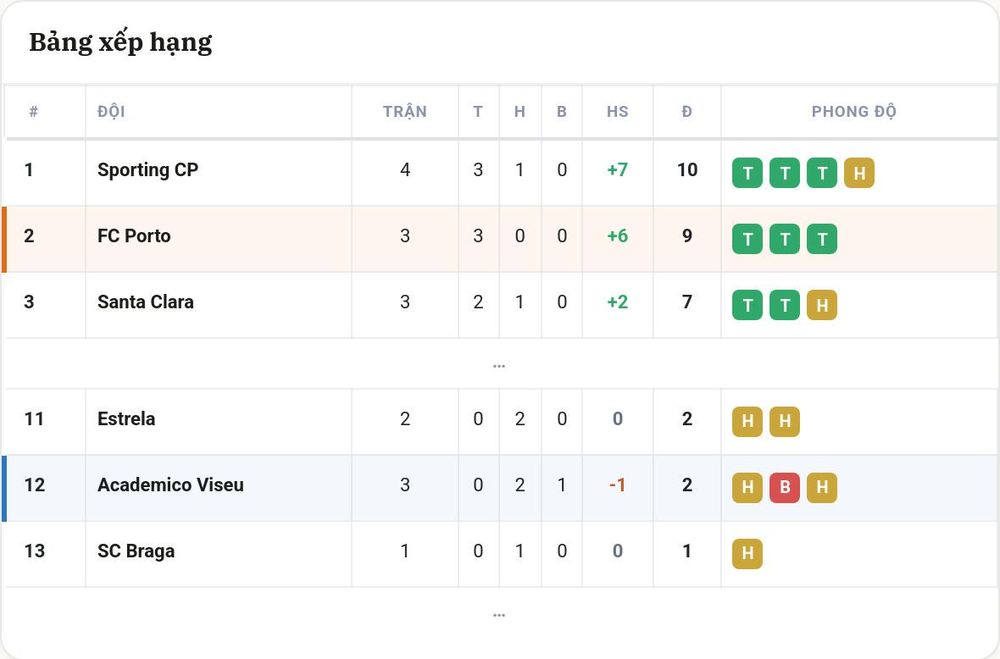Click Estrela's second H form badge
The height and width of the screenshot is (659, 1000).
tap(784, 422)
